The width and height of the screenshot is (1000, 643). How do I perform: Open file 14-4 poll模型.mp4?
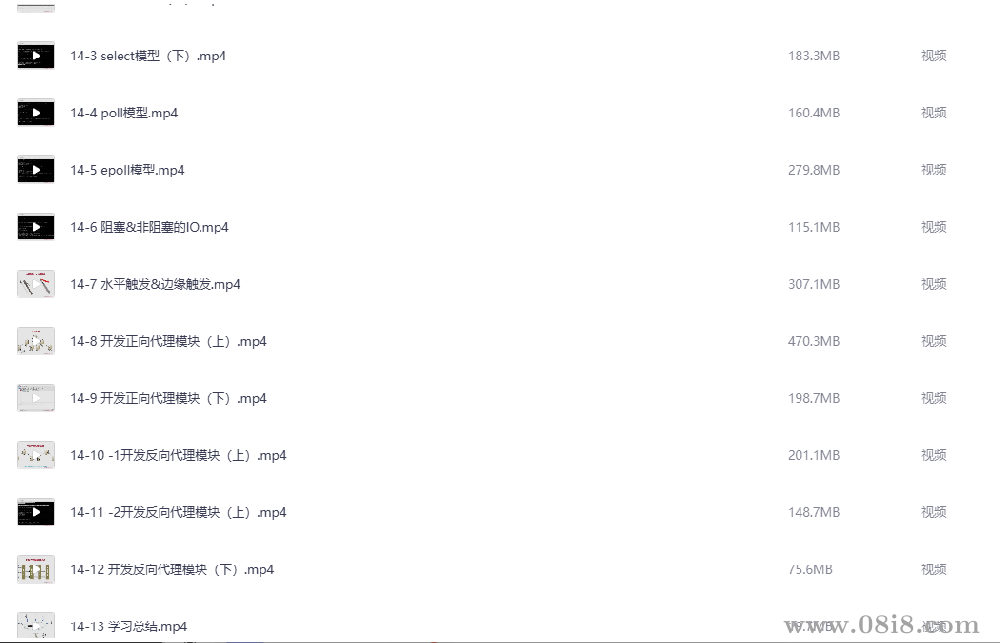pos(124,113)
